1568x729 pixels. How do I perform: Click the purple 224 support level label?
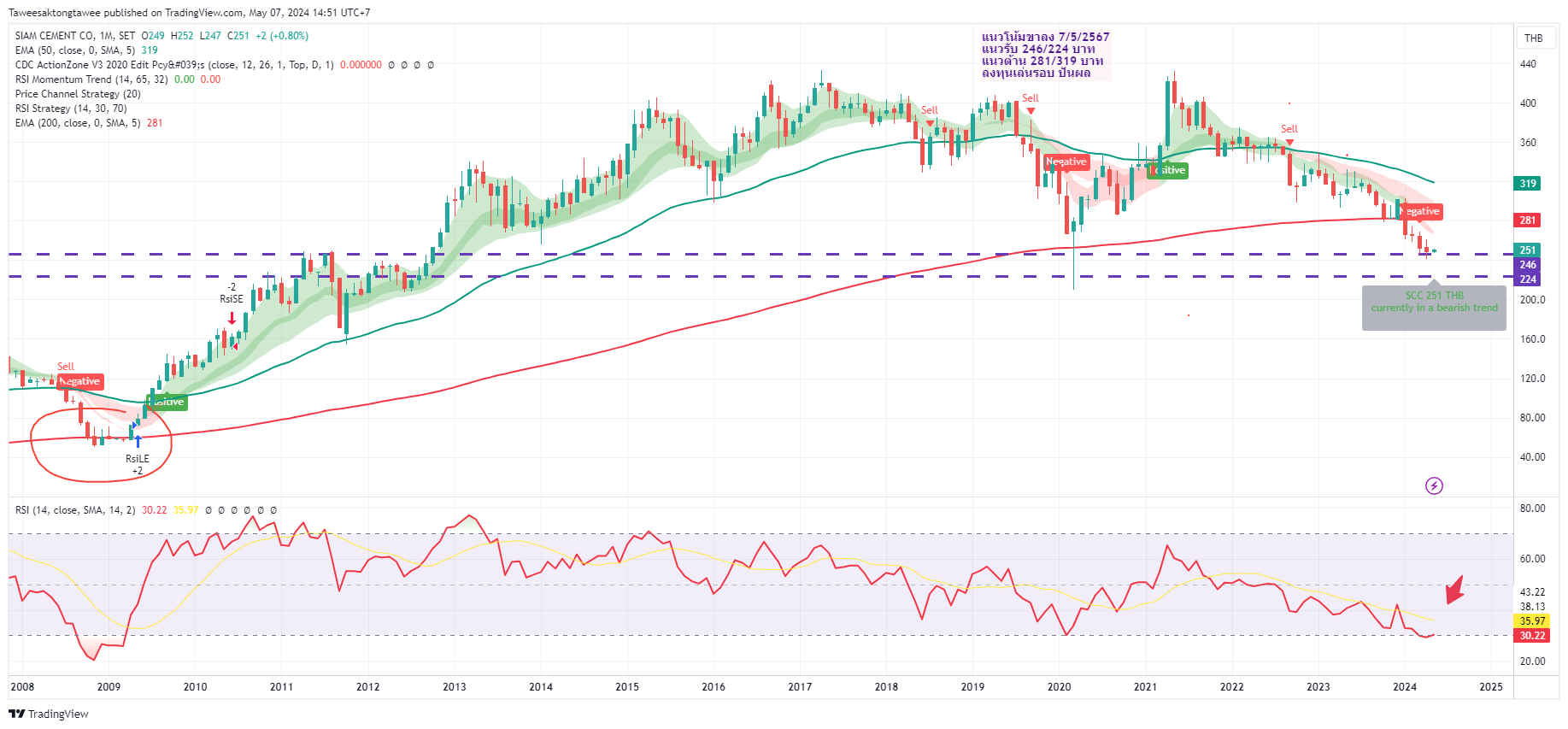click(x=1528, y=279)
